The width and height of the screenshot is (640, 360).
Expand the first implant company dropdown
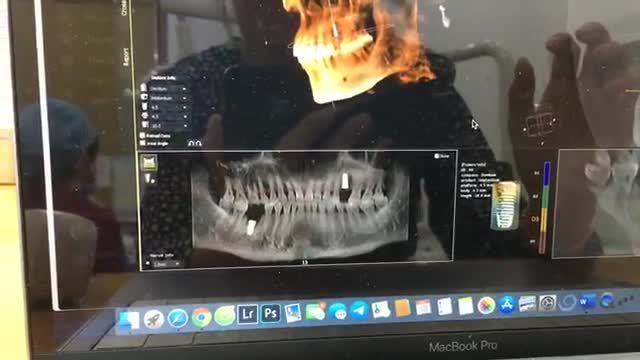[169, 89]
